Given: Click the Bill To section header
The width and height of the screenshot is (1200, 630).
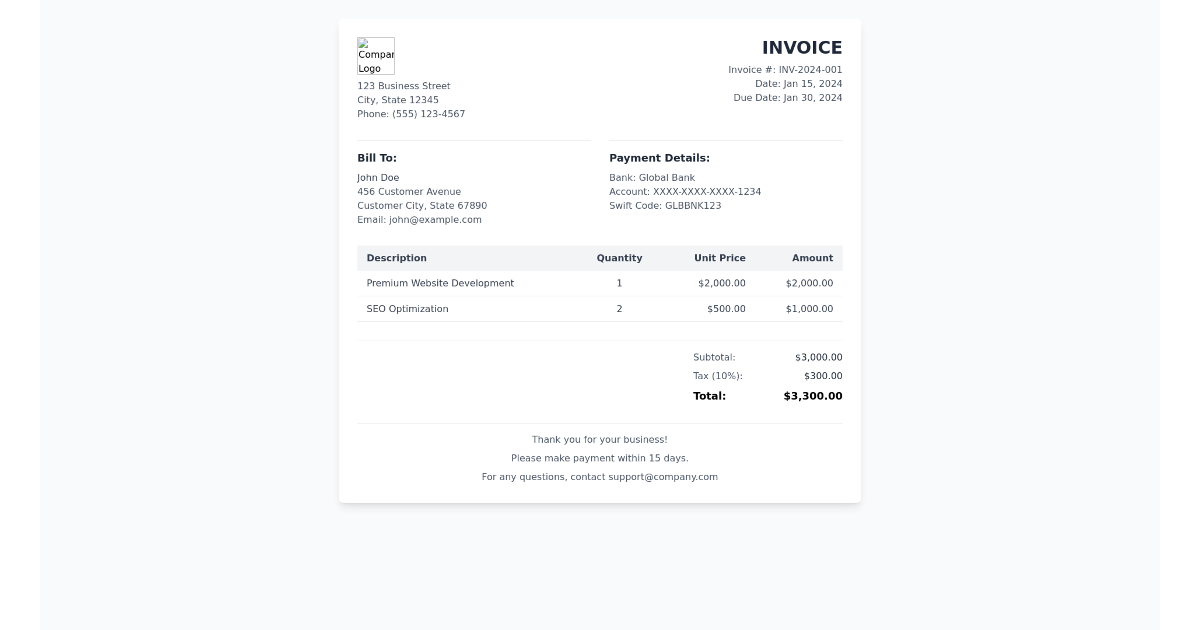Looking at the screenshot, I should coord(378,158).
